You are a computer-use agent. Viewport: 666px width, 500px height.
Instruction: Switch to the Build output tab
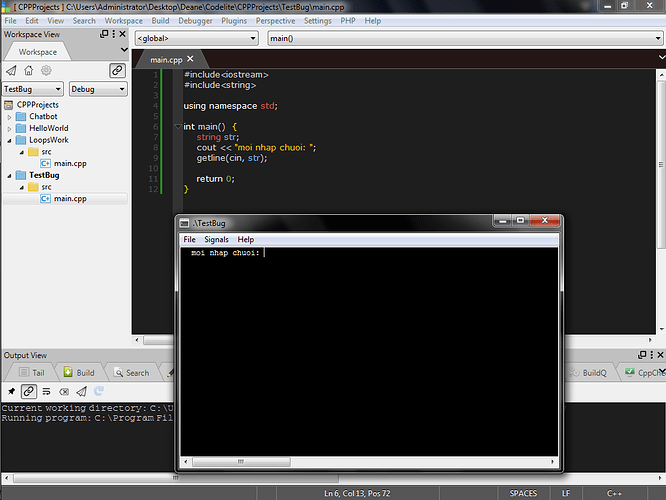[79, 373]
